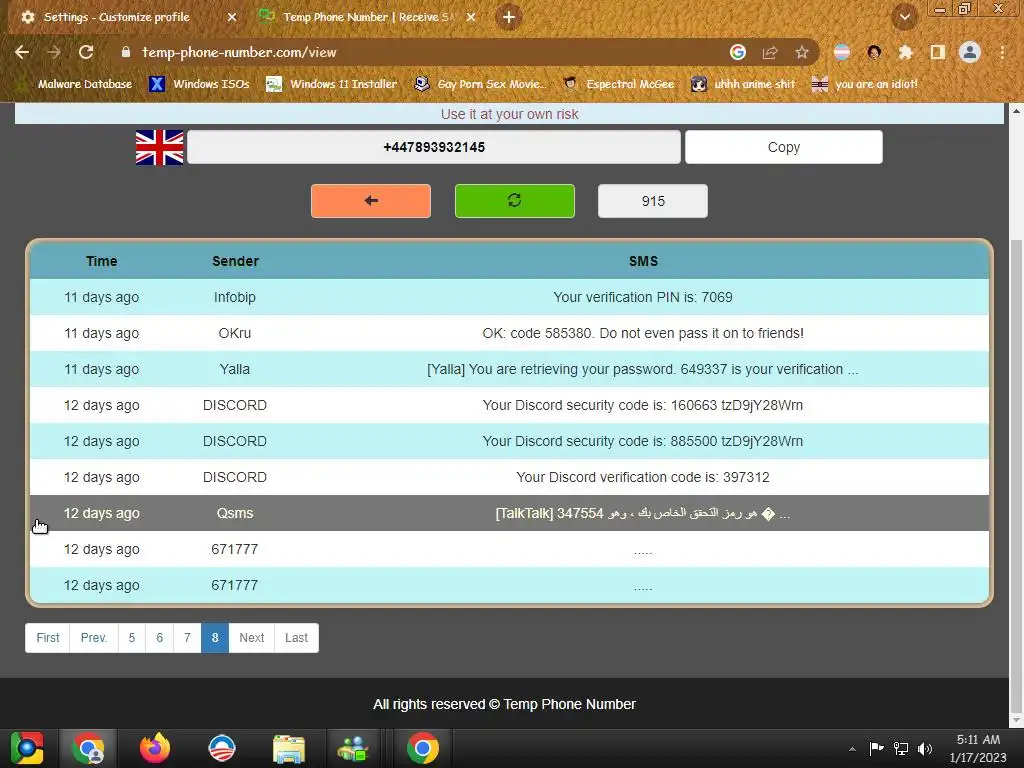Viewport: 1024px width, 768px height.
Task: Bookmark this page with the star icon
Action: [x=802, y=52]
